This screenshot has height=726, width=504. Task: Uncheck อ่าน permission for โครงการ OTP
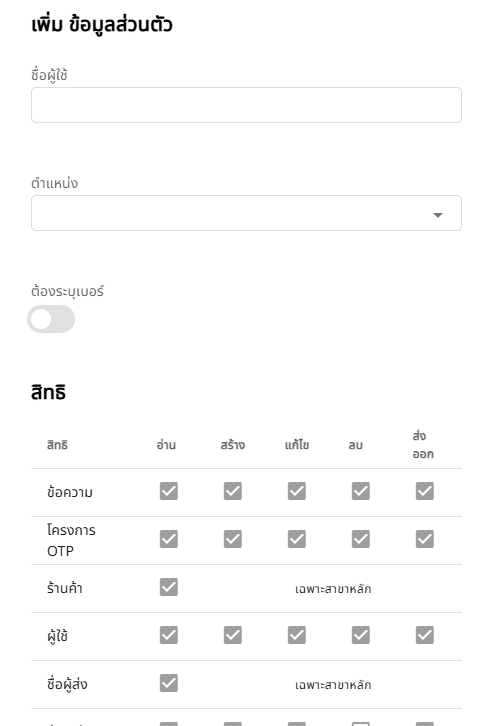click(x=169, y=539)
